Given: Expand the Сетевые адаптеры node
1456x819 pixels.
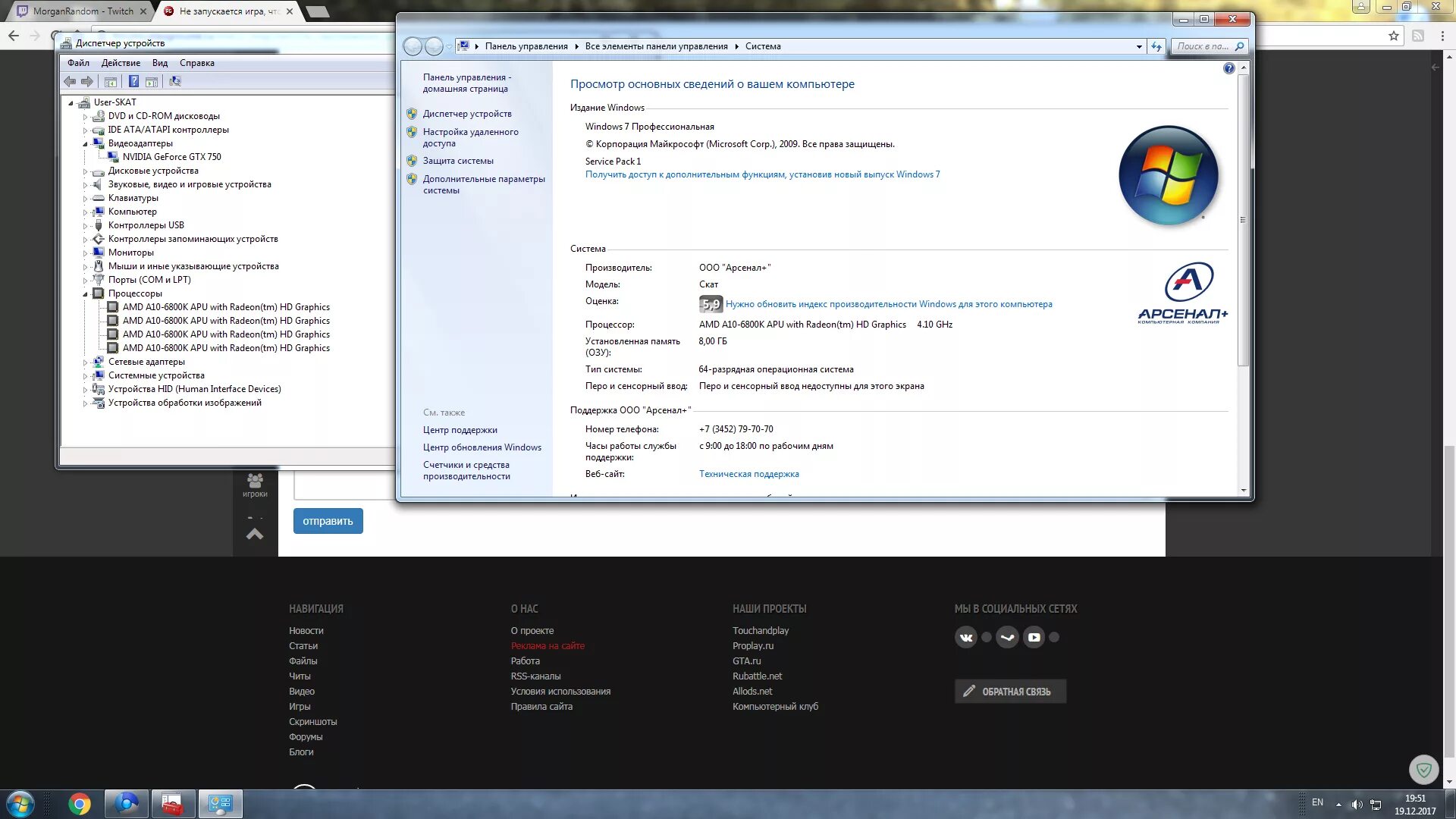Looking at the screenshot, I should coord(85,362).
